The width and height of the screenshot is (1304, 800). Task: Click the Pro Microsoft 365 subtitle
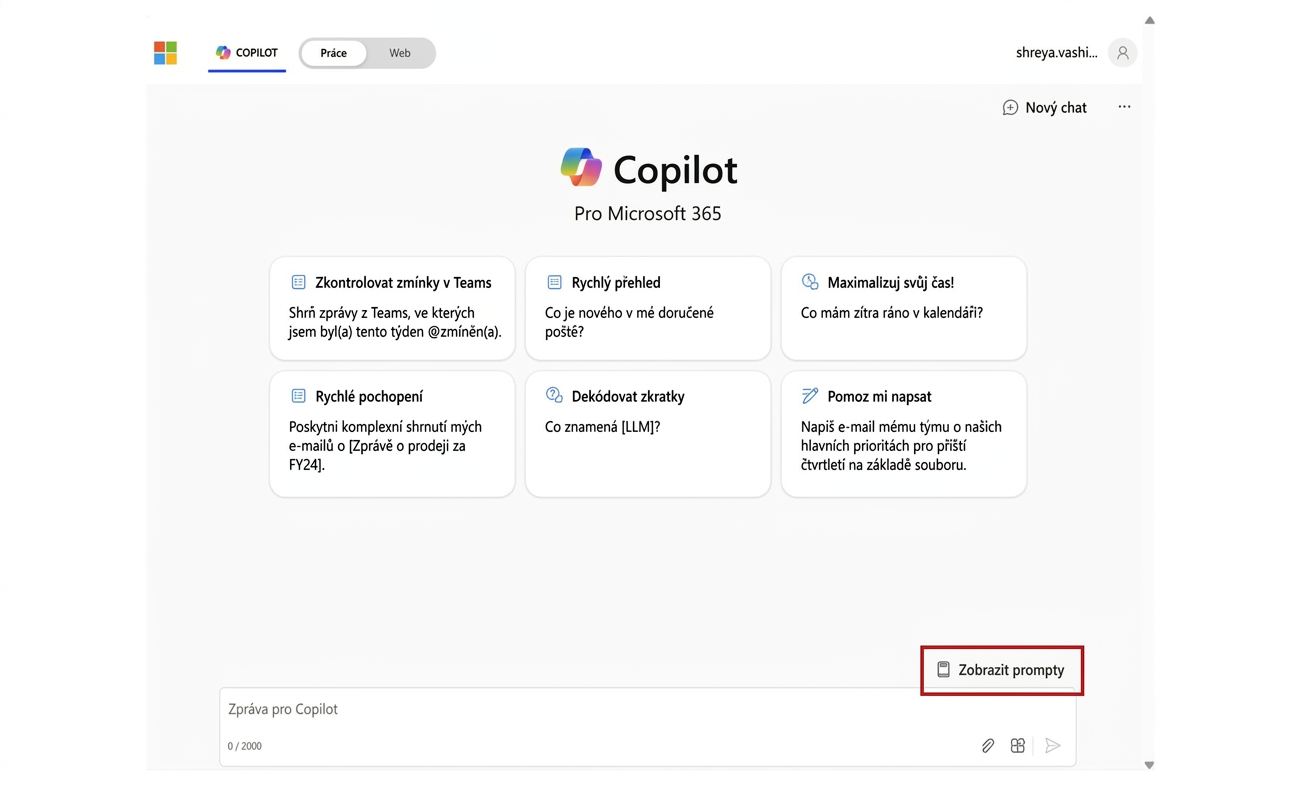648,213
